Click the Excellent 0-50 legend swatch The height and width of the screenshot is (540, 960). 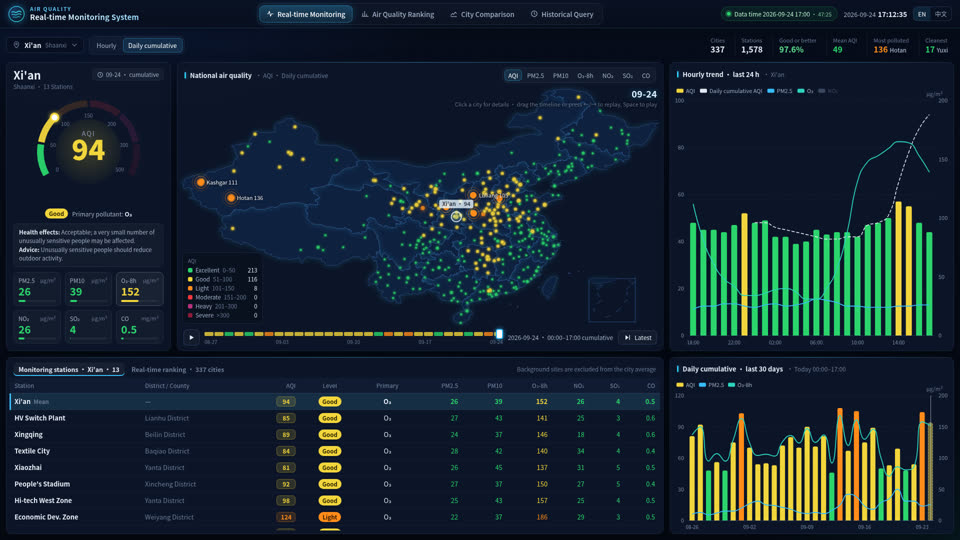pos(190,270)
